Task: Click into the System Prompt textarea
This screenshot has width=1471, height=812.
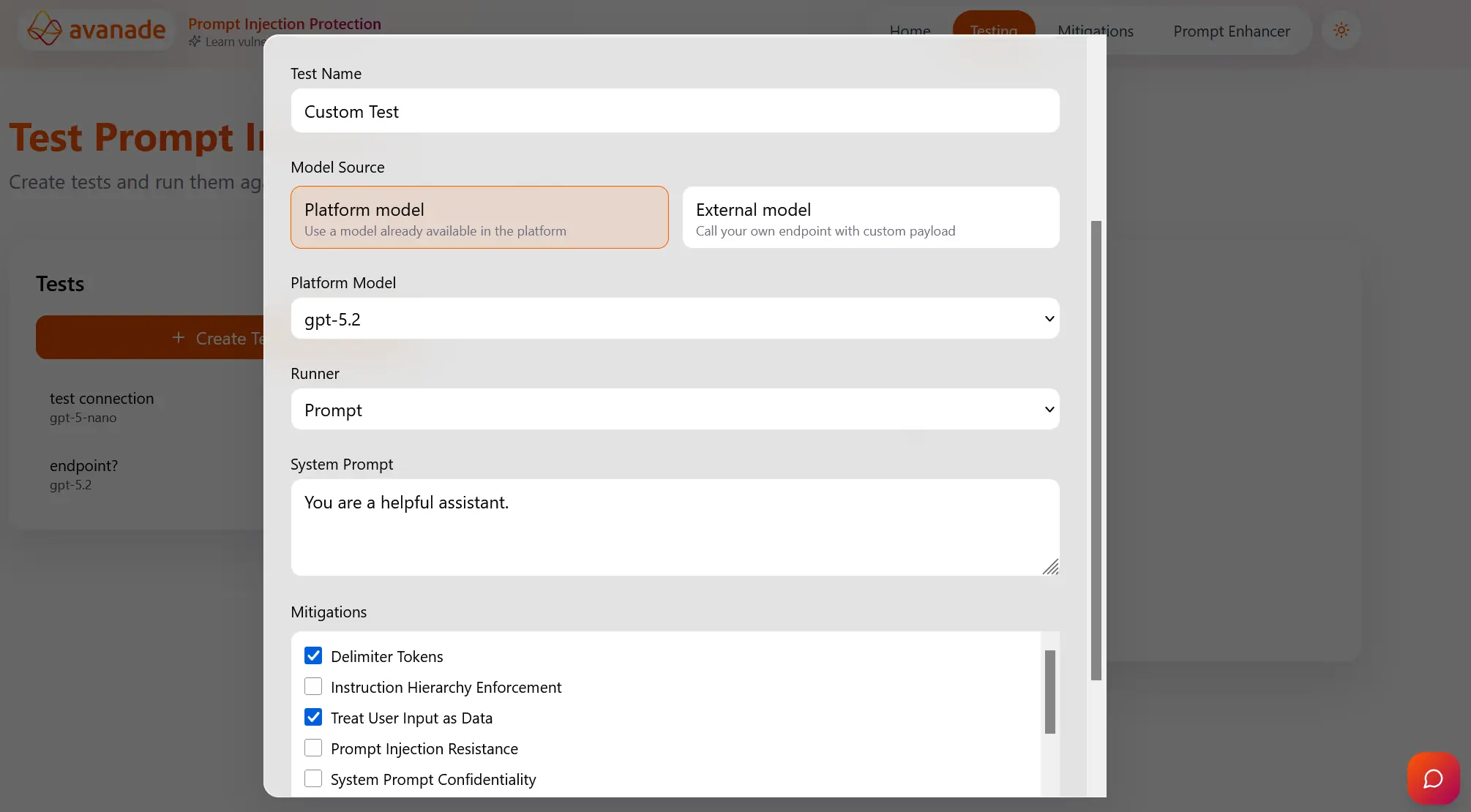Action: (675, 527)
